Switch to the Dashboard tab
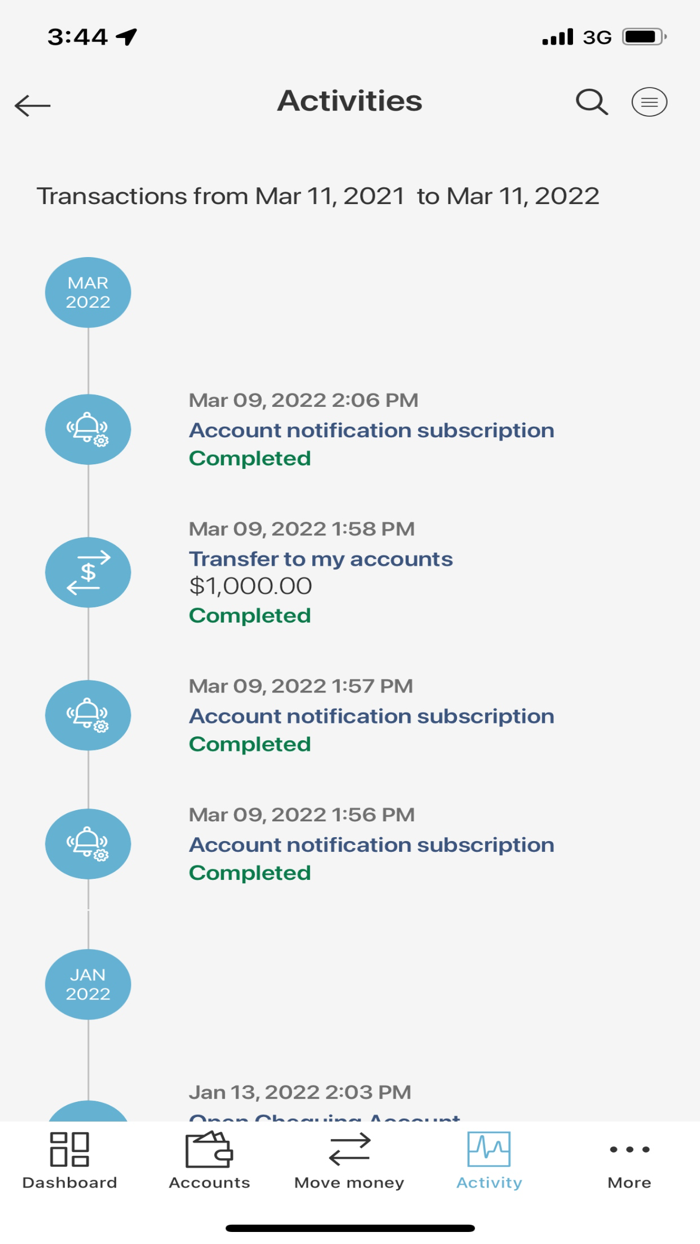The image size is (700, 1244). coord(69,1162)
